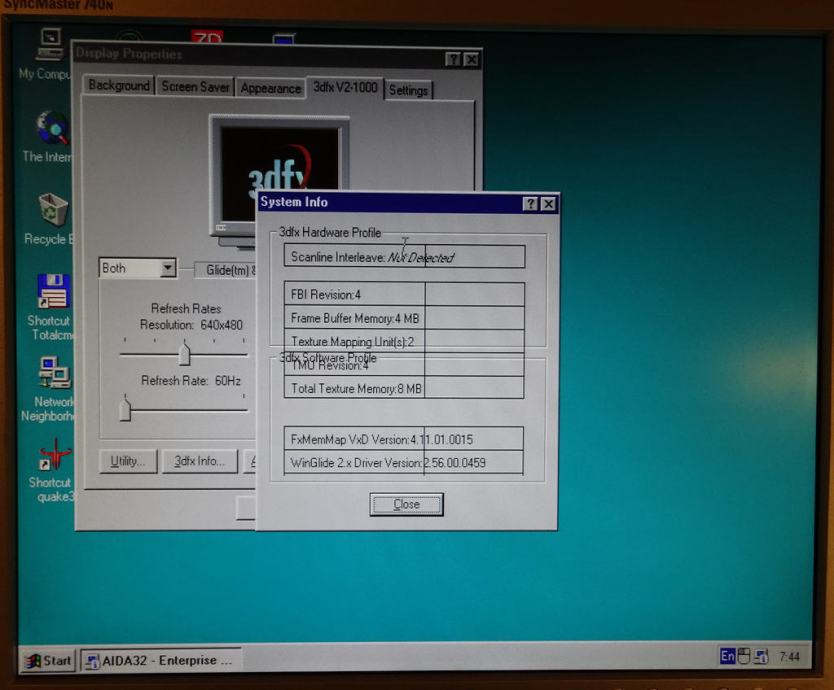Click the FxMemMap VxD Version row
Image resolution: width=834 pixels, height=690 pixels.
404,439
